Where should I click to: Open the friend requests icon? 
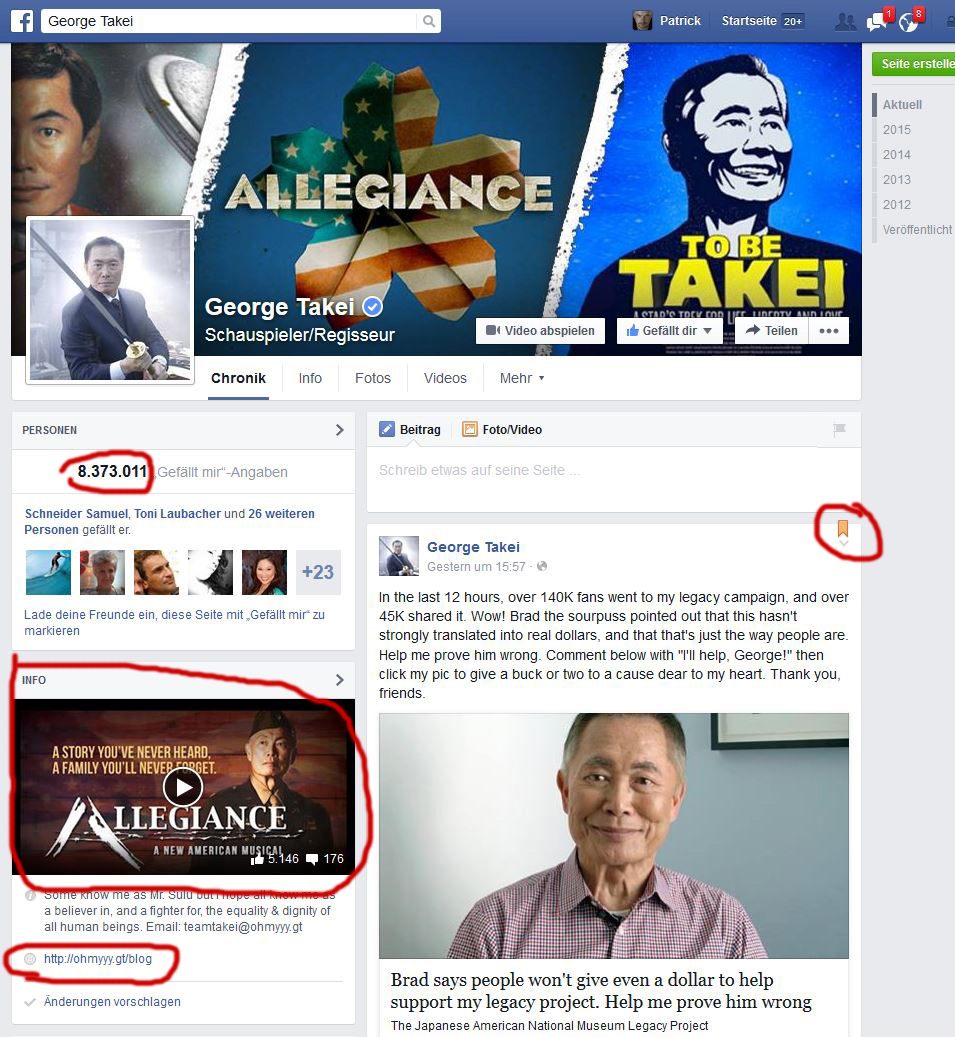tap(845, 22)
